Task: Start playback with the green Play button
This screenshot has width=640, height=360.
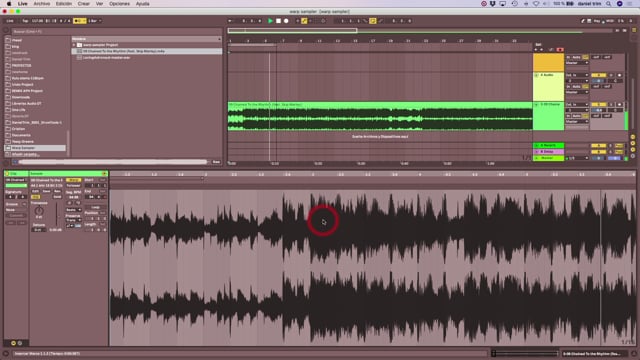Action: (270, 21)
